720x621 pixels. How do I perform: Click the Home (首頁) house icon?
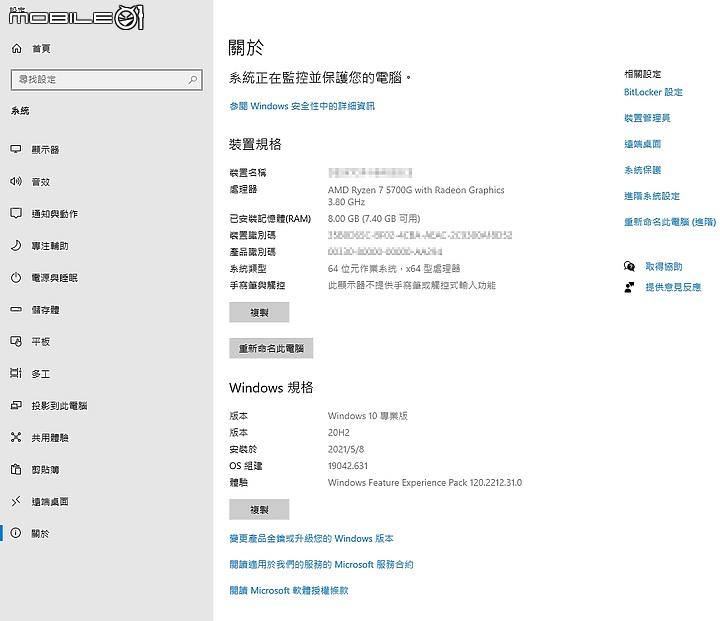coord(17,48)
